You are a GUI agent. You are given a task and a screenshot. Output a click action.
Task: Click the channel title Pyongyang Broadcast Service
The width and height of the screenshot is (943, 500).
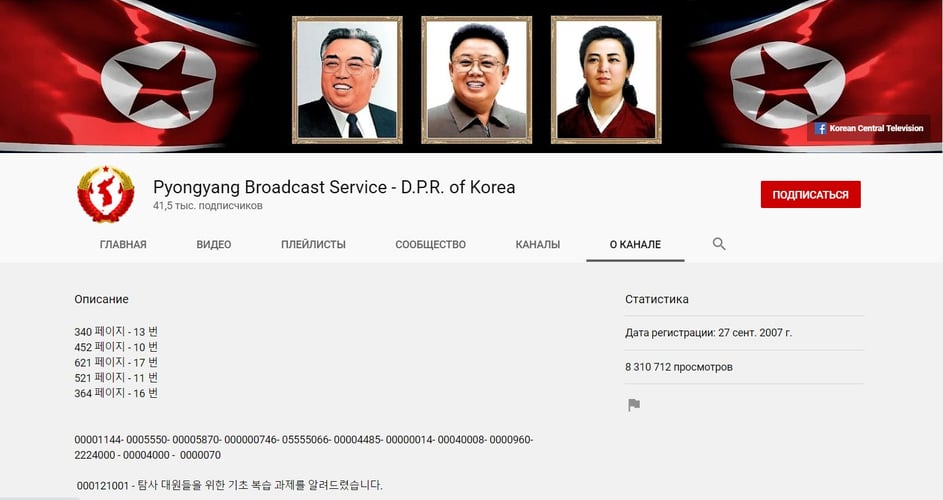[x=334, y=187]
